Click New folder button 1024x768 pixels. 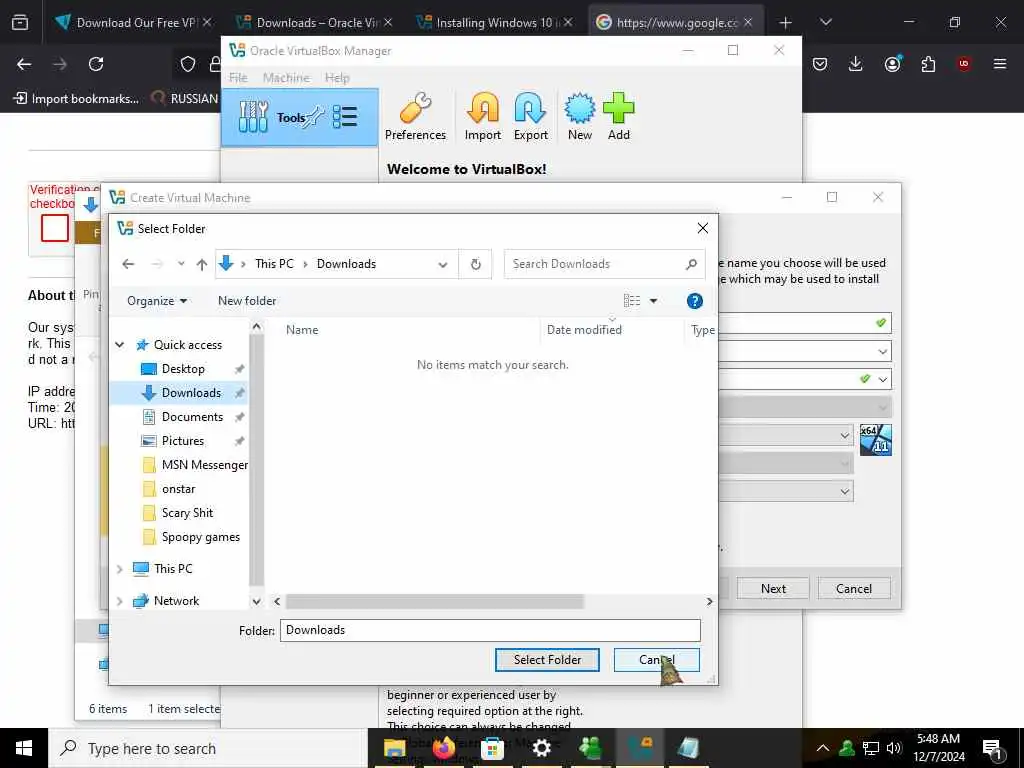(x=247, y=300)
